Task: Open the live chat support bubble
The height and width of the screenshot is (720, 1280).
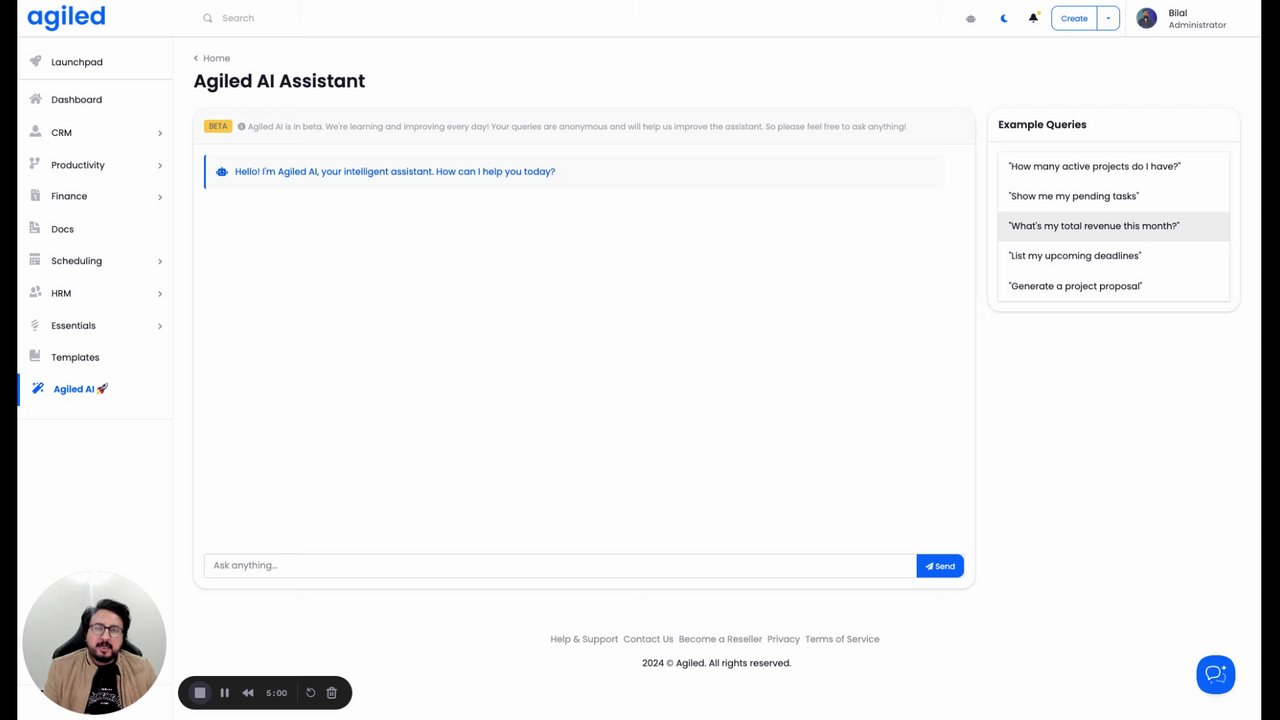Action: pyautogui.click(x=1215, y=674)
